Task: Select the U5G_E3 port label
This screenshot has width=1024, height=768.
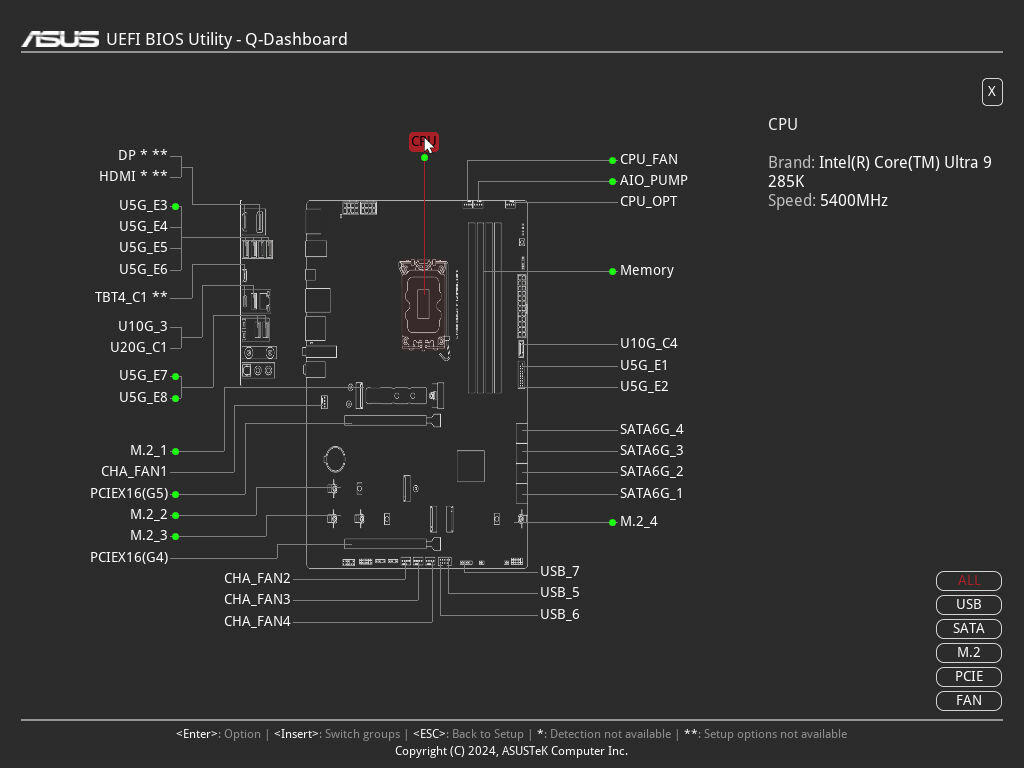Action: [x=143, y=205]
